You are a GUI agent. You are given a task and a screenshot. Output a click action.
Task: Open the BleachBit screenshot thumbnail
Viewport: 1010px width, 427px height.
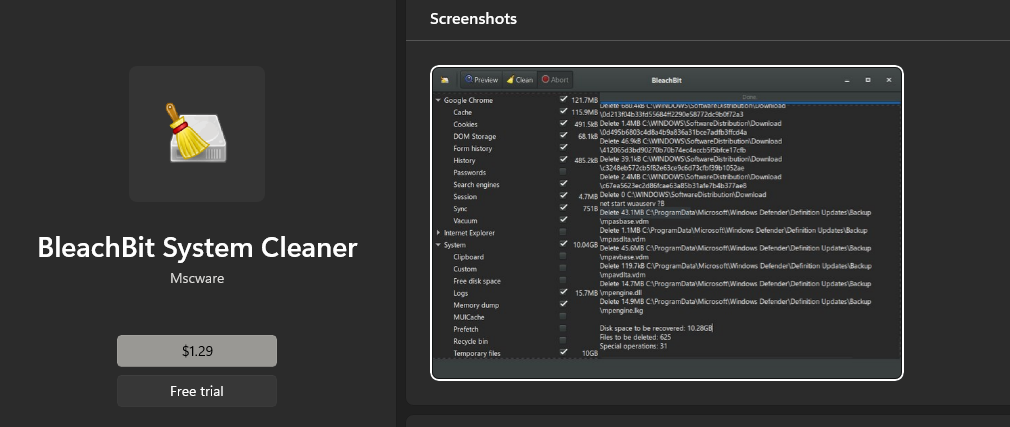[667, 223]
